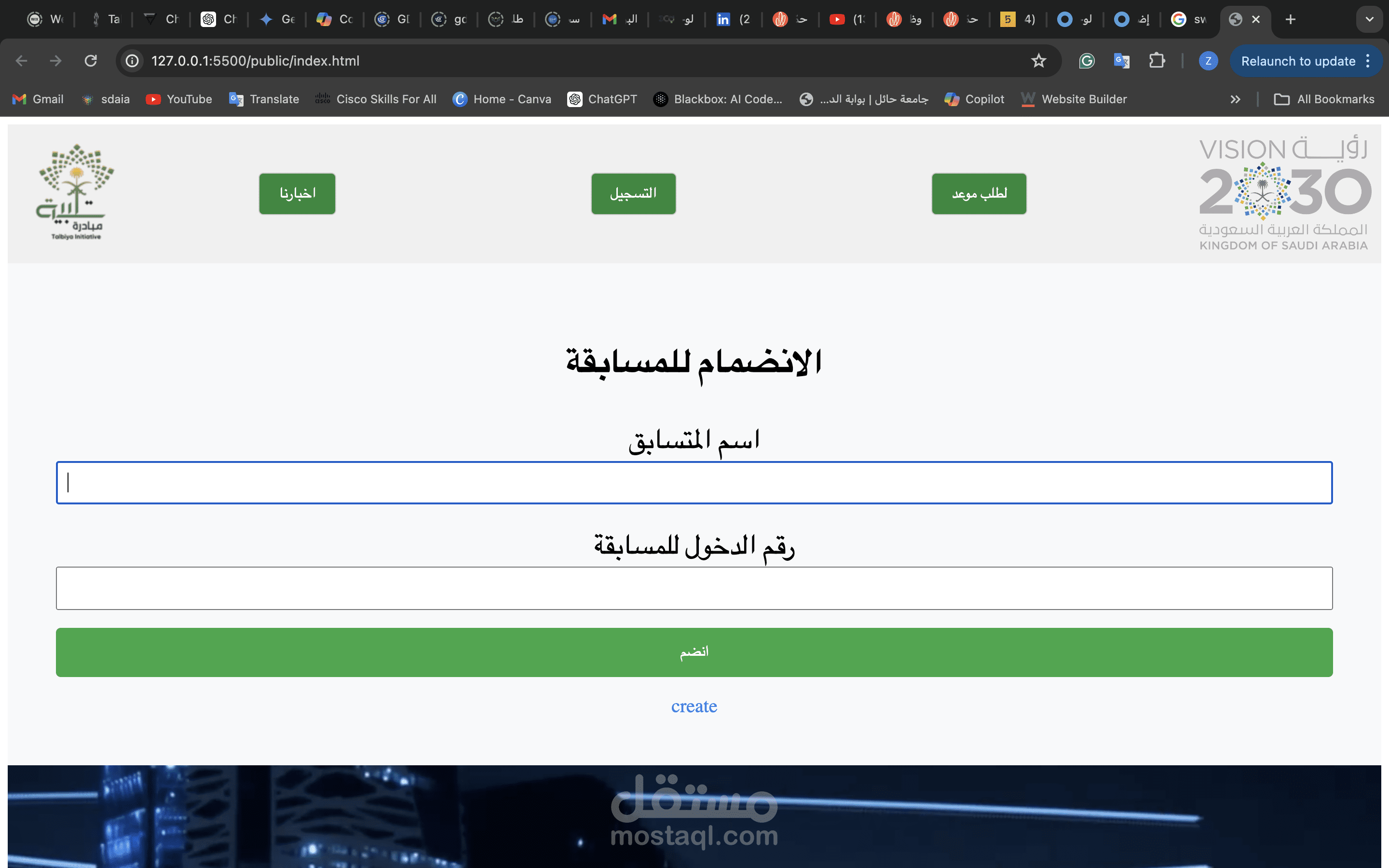This screenshot has width=1389, height=868.
Task: Open the sdaia bookmark
Action: click(106, 99)
